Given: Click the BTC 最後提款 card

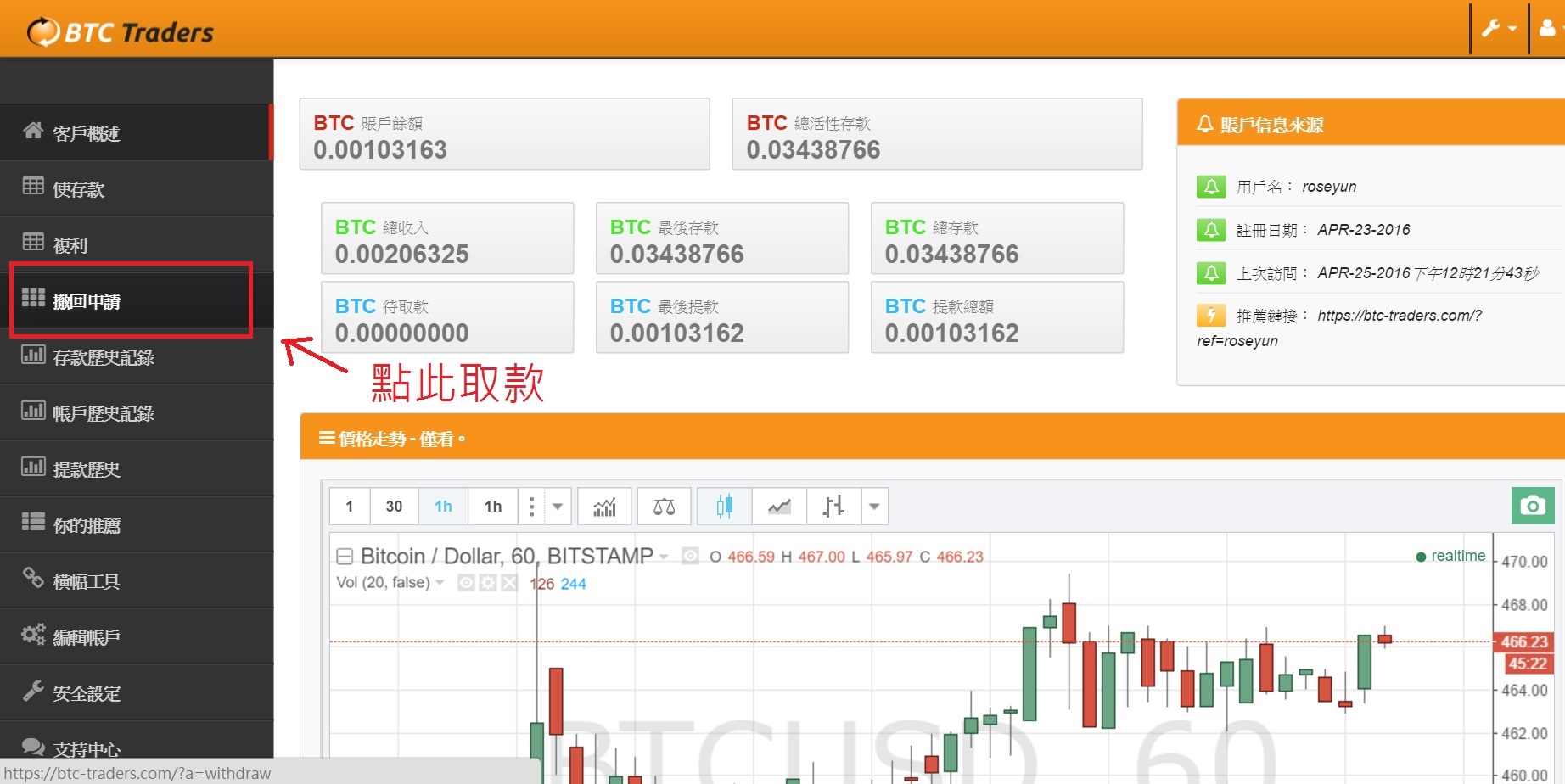Looking at the screenshot, I should click(722, 317).
